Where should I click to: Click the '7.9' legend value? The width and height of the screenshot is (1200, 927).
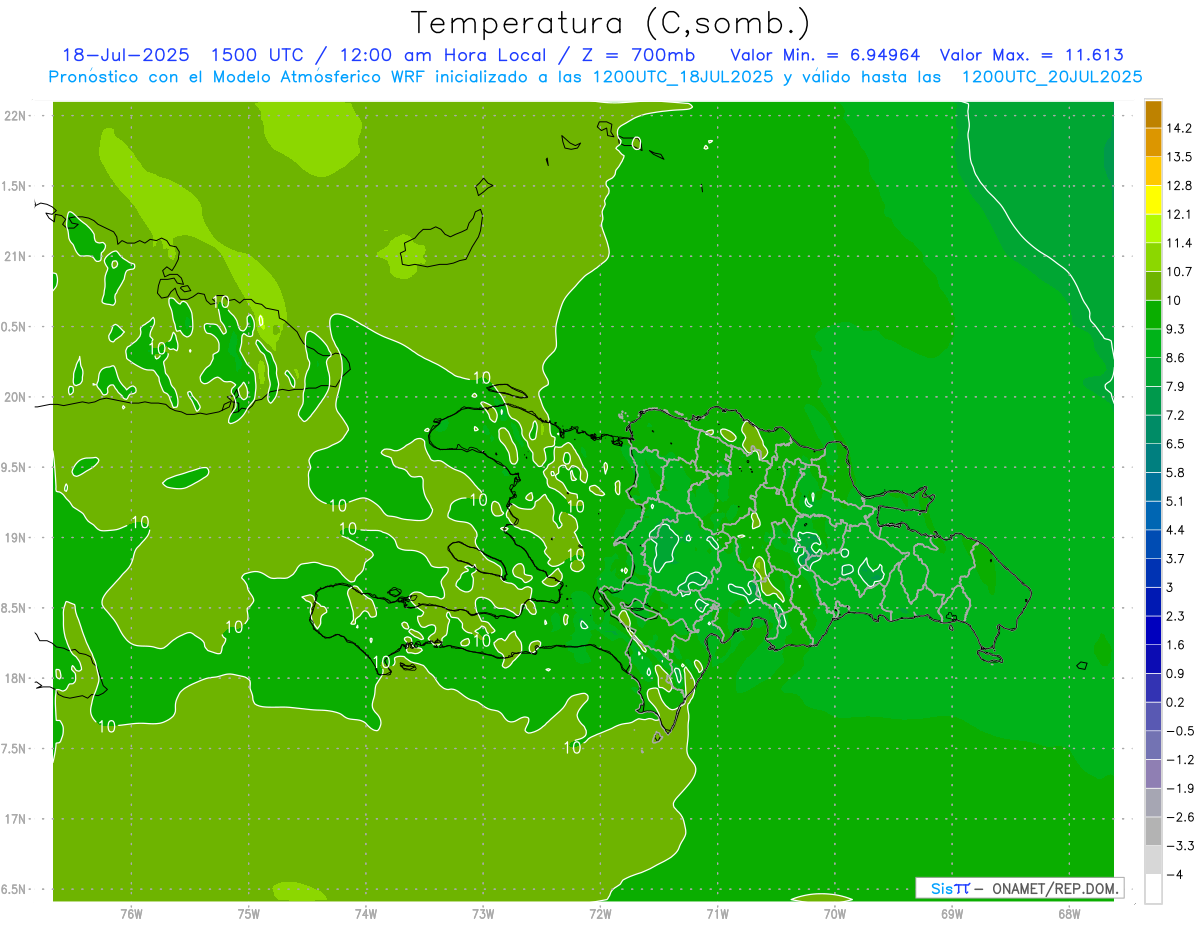[1176, 386]
